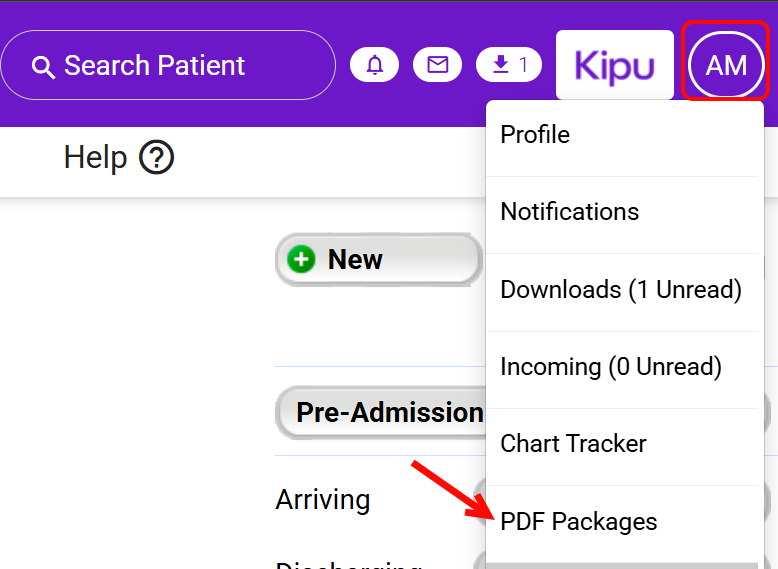778x569 pixels.
Task: Select Chart Tracker from the menu
Action: pos(573,444)
